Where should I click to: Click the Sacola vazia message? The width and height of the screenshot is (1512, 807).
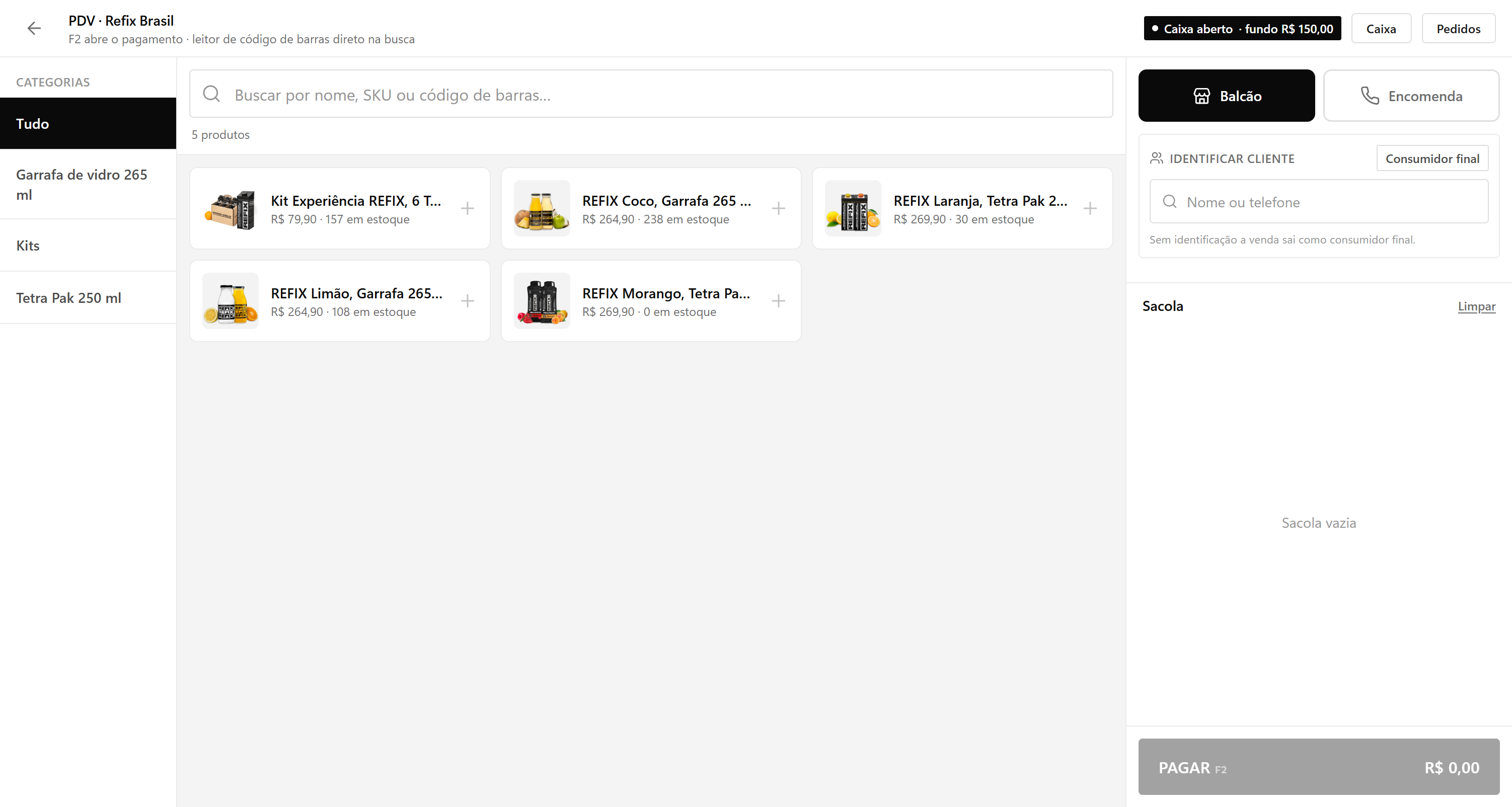pos(1319,523)
